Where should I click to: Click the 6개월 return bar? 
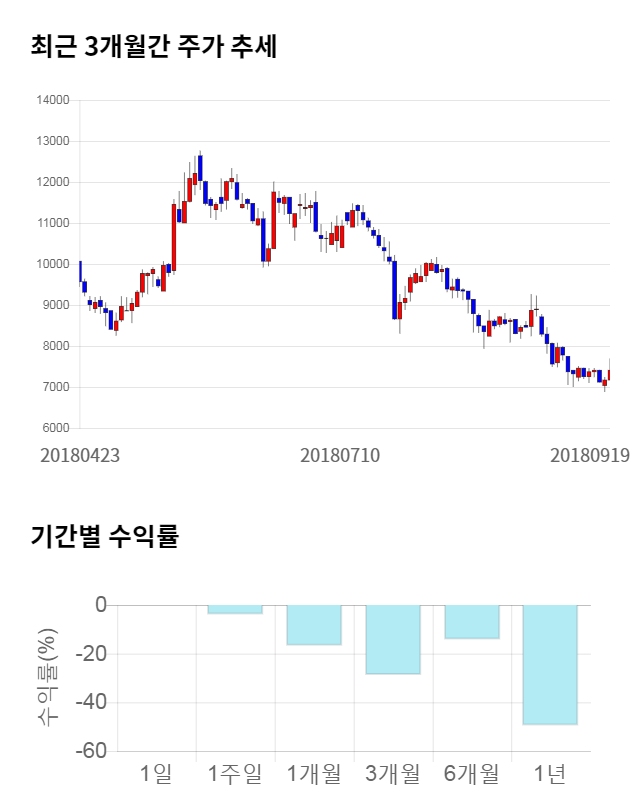click(472, 622)
